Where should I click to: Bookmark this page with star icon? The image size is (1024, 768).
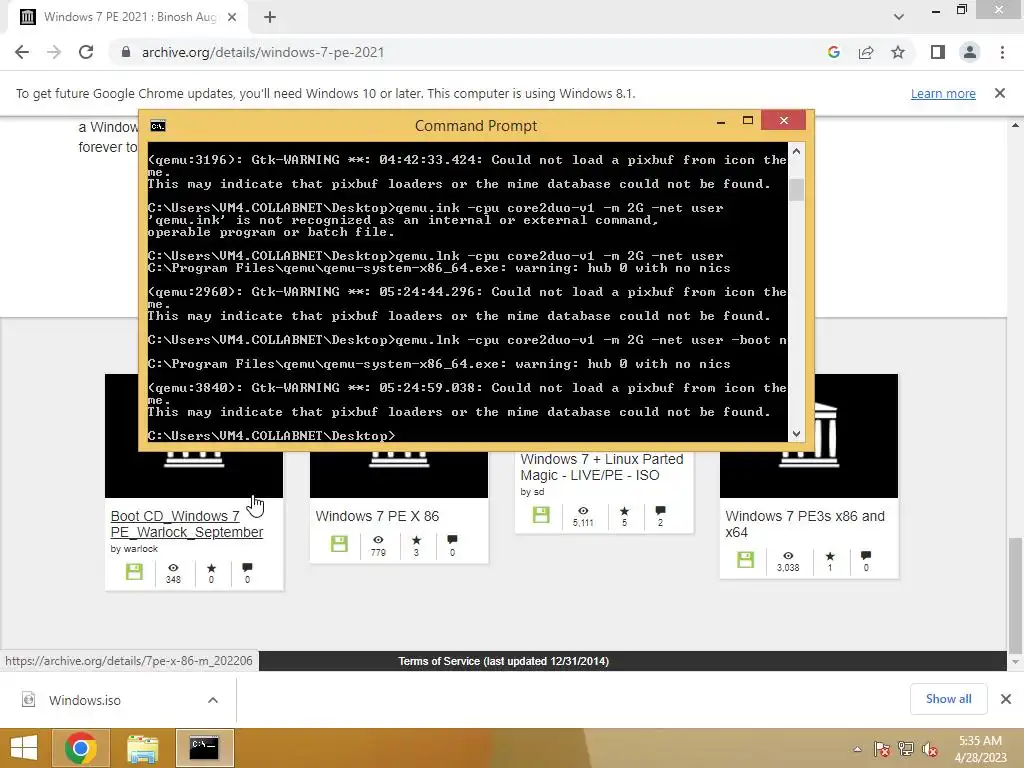pyautogui.click(x=898, y=52)
